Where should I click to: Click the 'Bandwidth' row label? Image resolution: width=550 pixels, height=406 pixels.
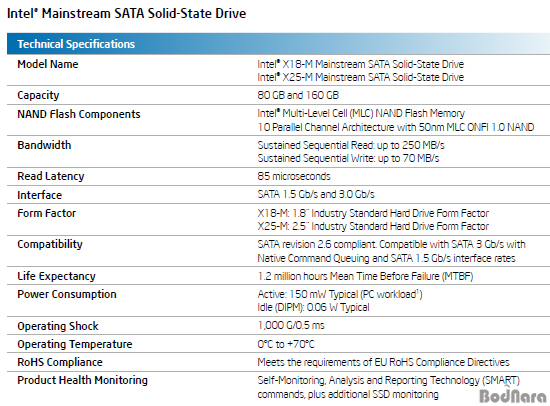point(44,145)
